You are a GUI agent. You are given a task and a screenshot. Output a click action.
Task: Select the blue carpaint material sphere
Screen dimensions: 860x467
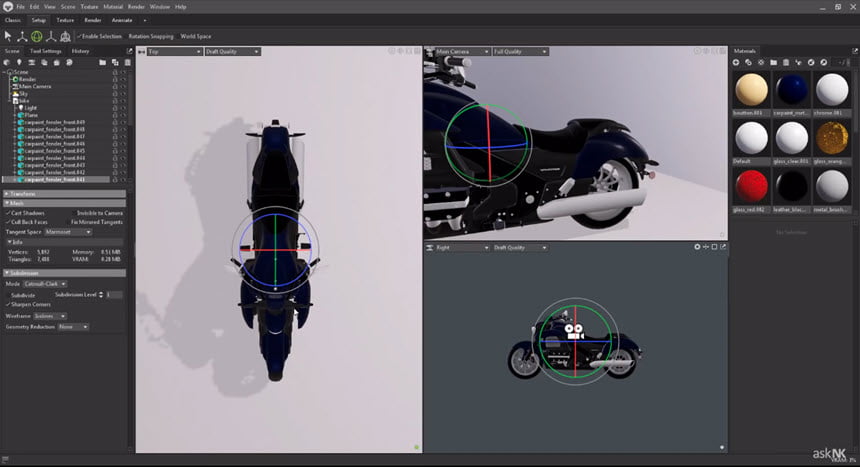[x=791, y=89]
